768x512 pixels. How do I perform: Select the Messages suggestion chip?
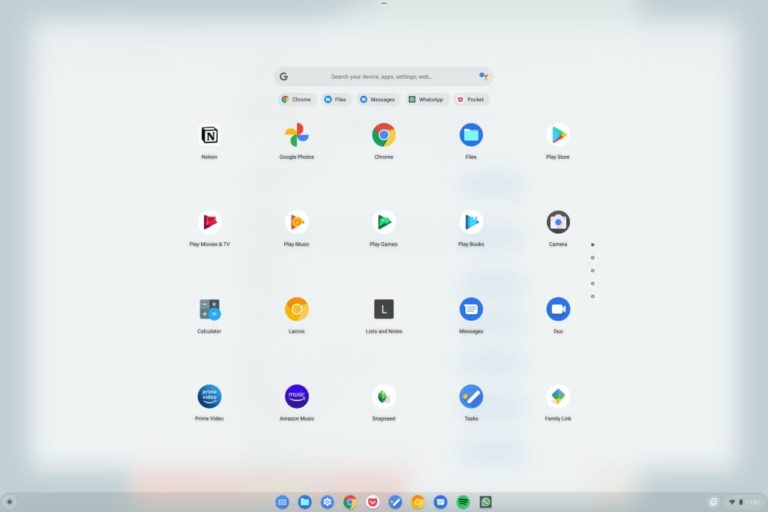[x=378, y=99]
